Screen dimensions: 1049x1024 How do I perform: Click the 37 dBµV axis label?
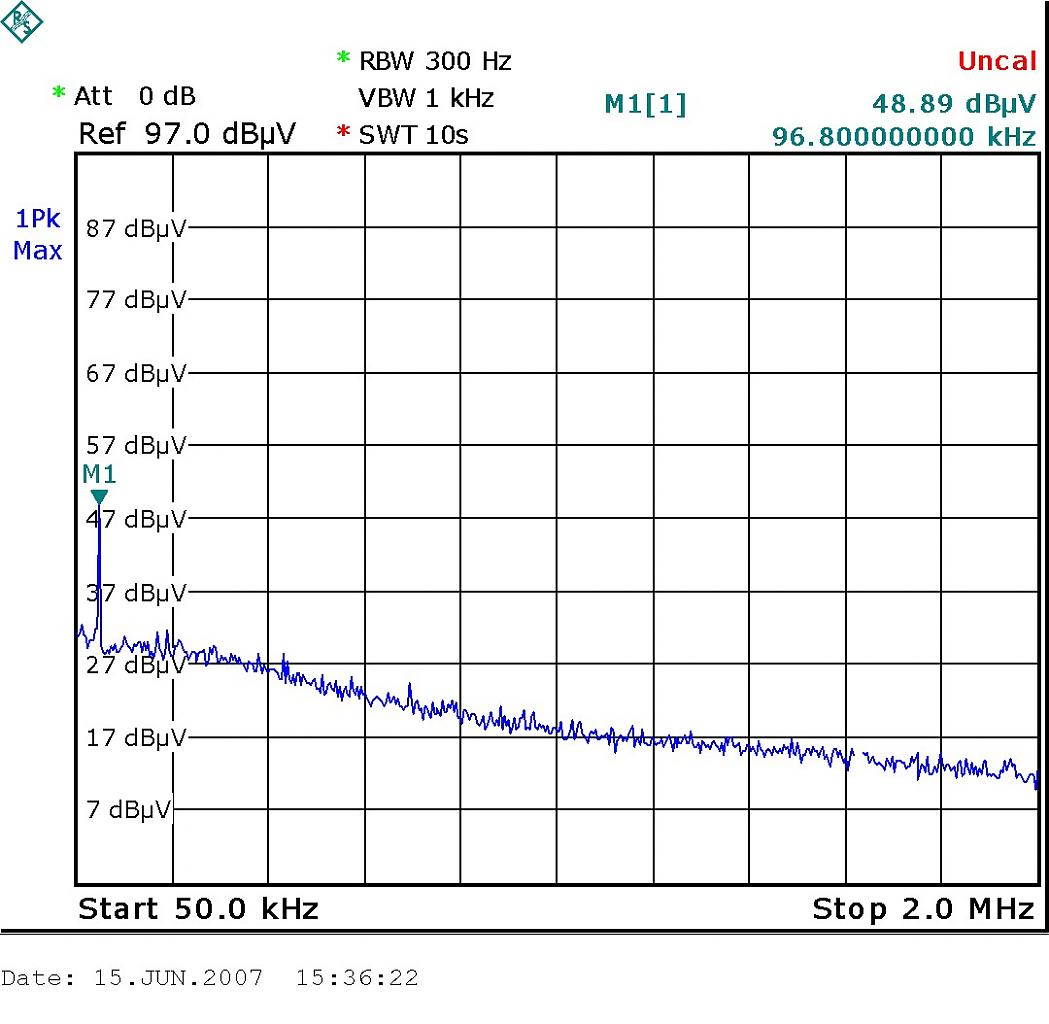click(136, 593)
